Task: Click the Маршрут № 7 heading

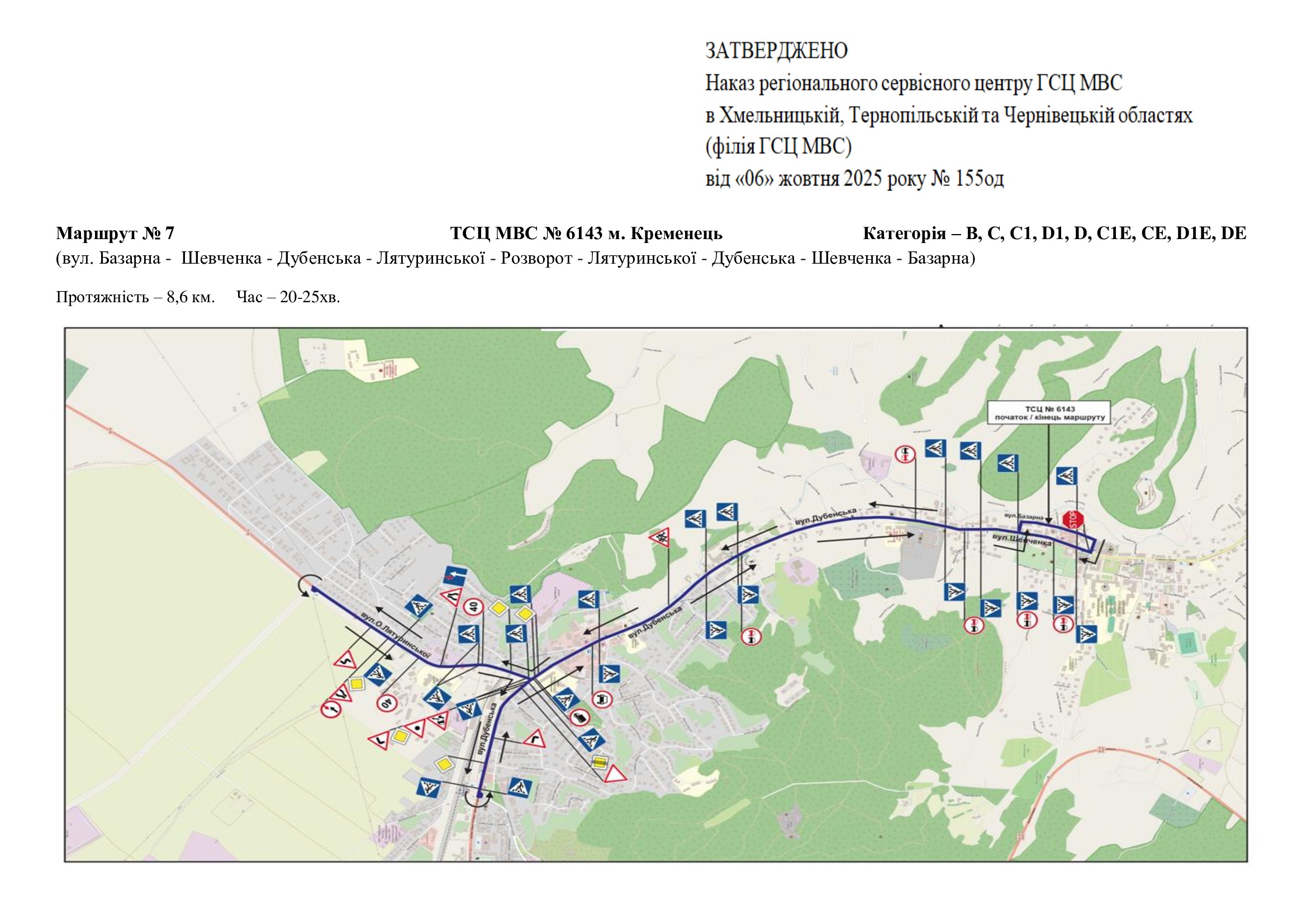Action: [x=115, y=234]
